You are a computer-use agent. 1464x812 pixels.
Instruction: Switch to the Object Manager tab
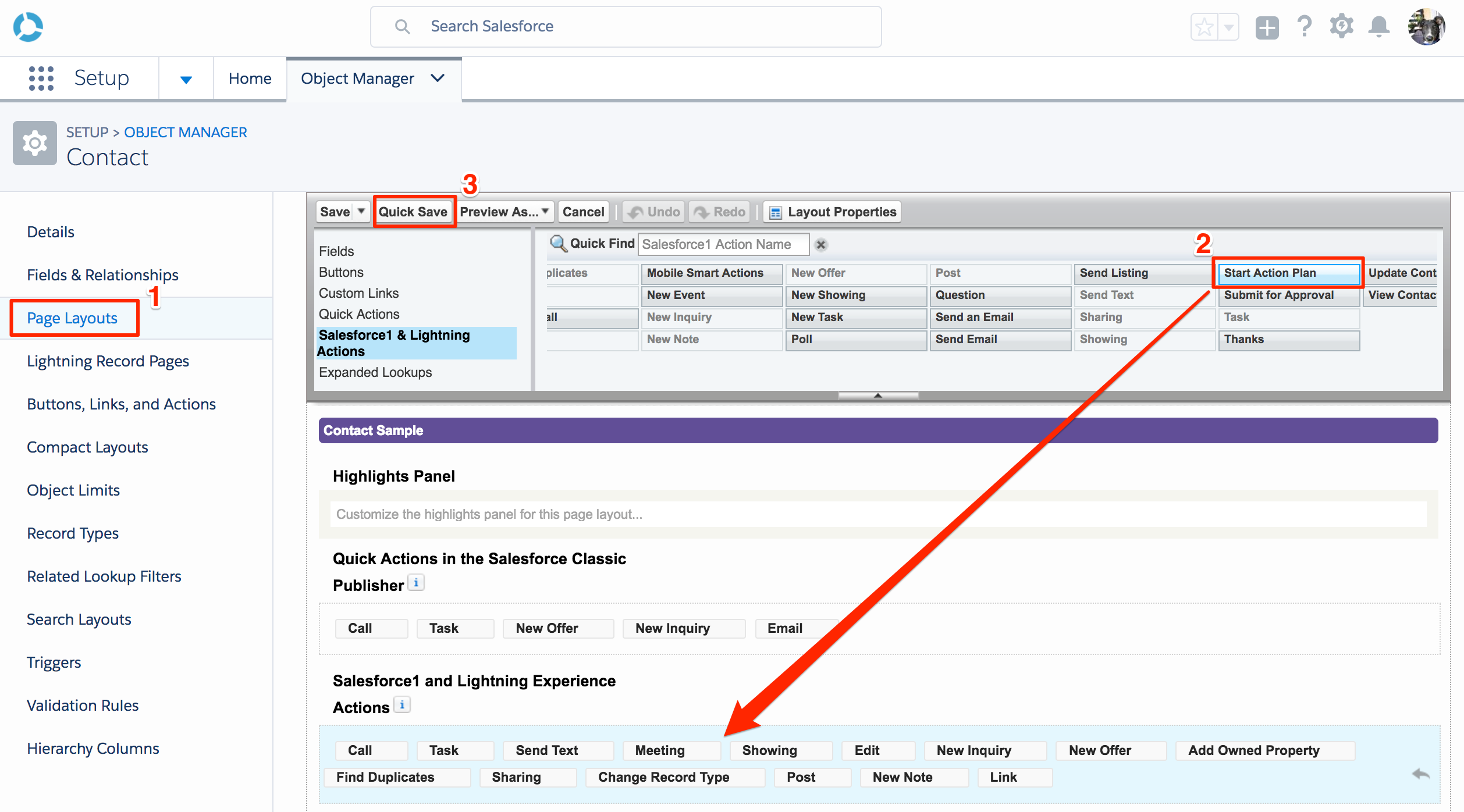click(357, 79)
